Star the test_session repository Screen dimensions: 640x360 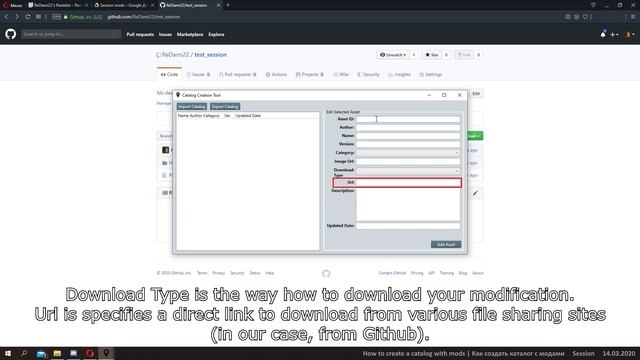click(x=432, y=55)
